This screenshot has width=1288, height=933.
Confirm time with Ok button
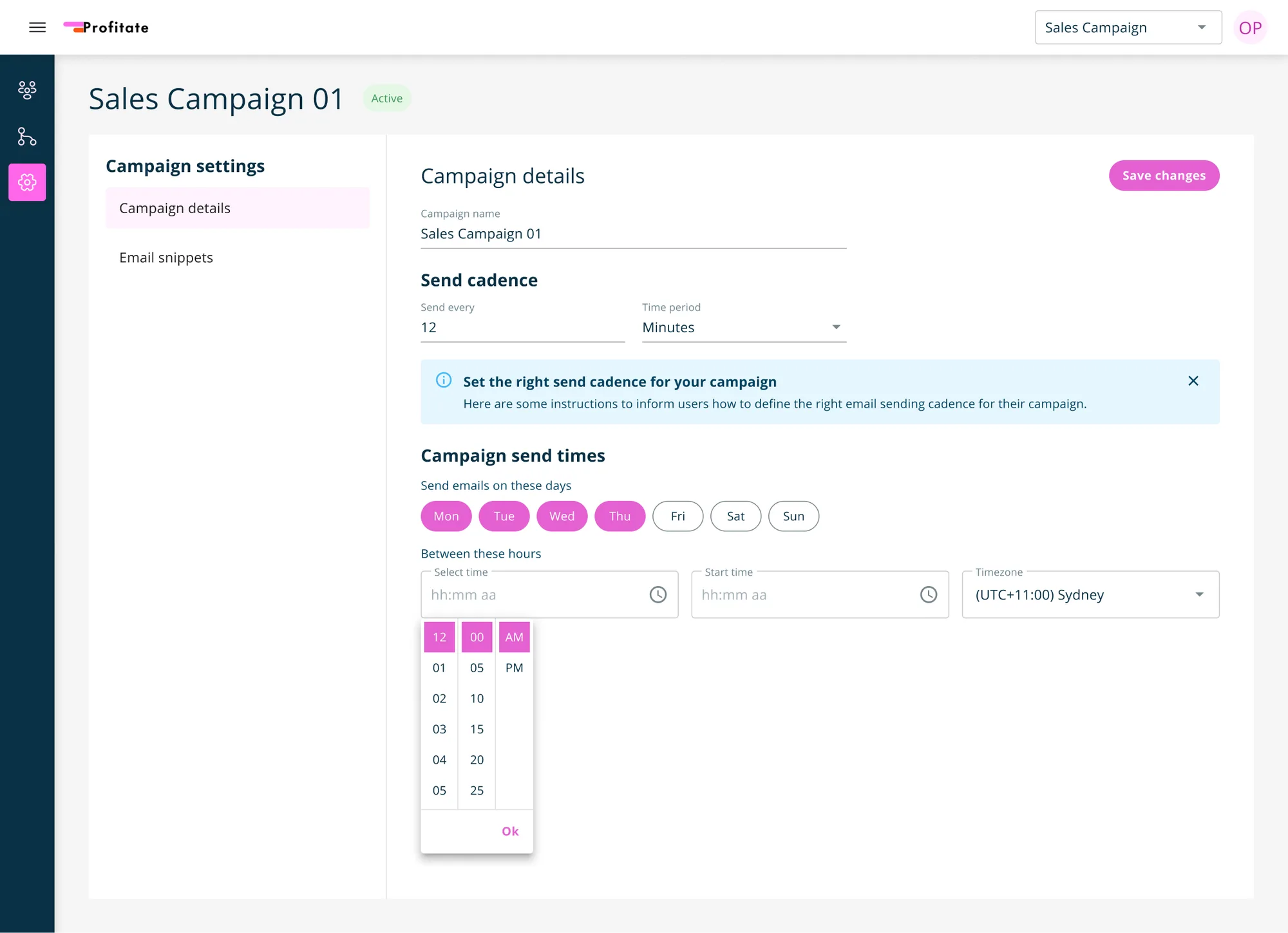[510, 831]
